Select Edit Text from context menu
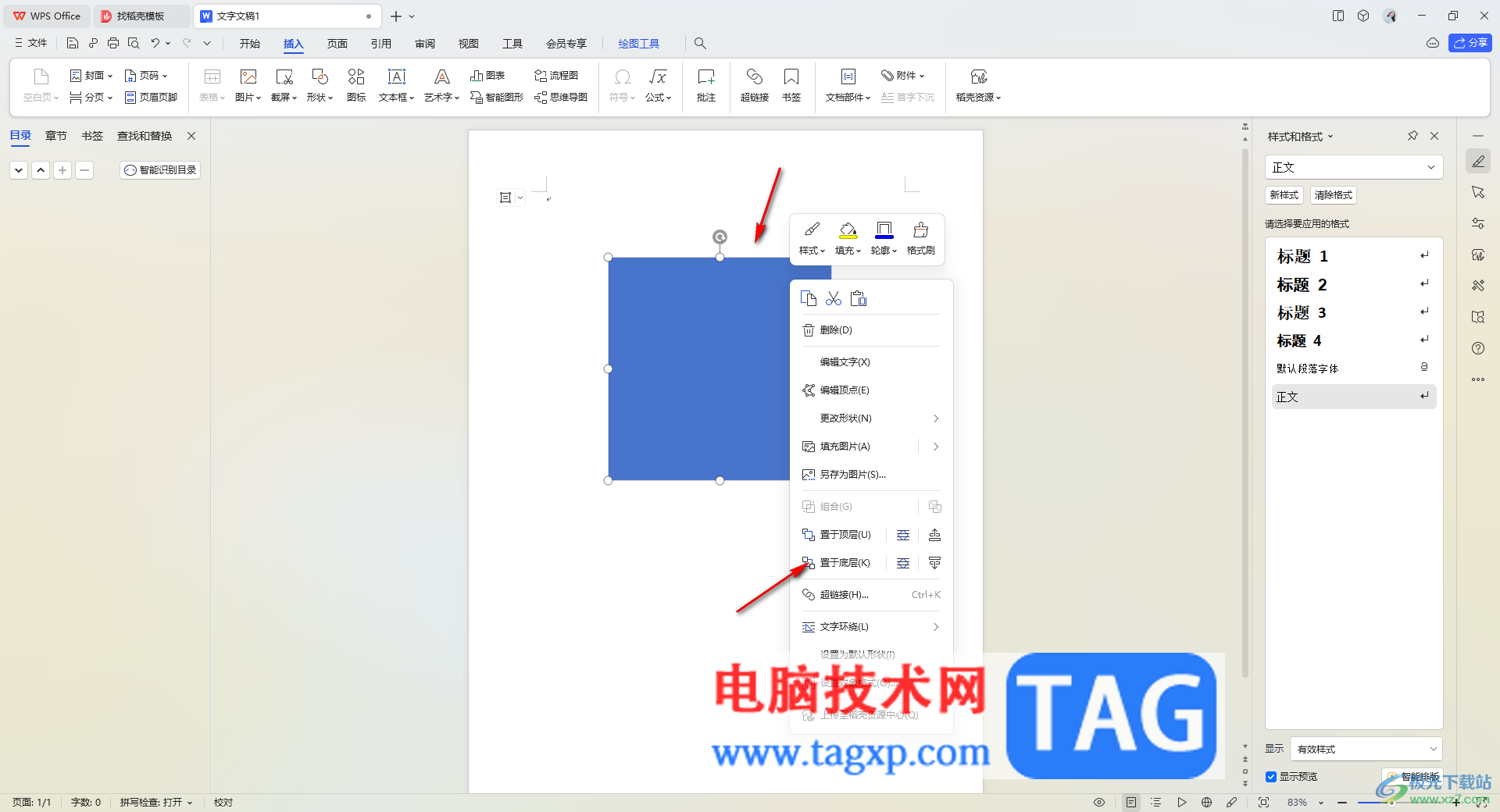 coord(871,362)
